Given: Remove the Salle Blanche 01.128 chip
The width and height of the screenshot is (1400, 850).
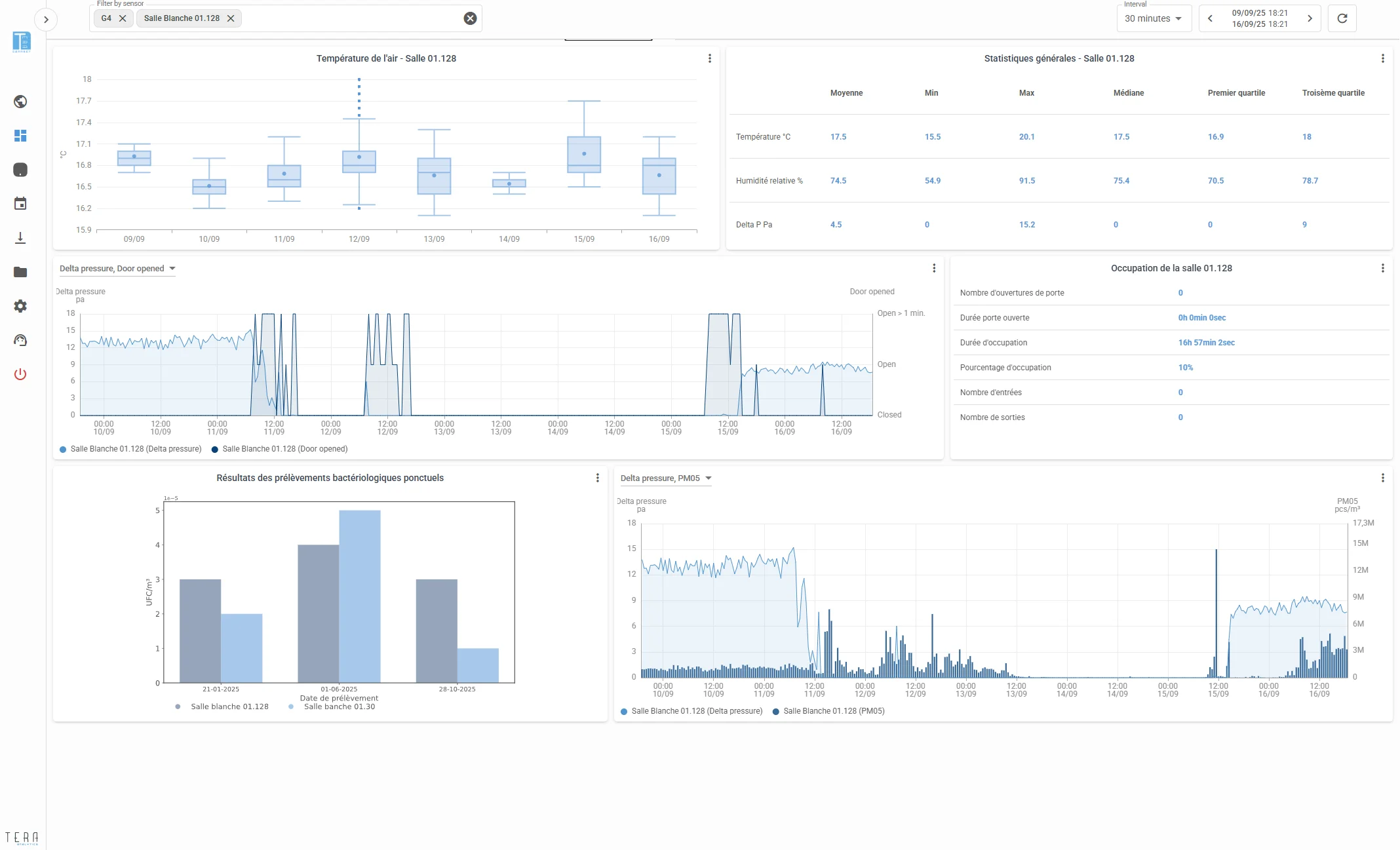Looking at the screenshot, I should 231,18.
